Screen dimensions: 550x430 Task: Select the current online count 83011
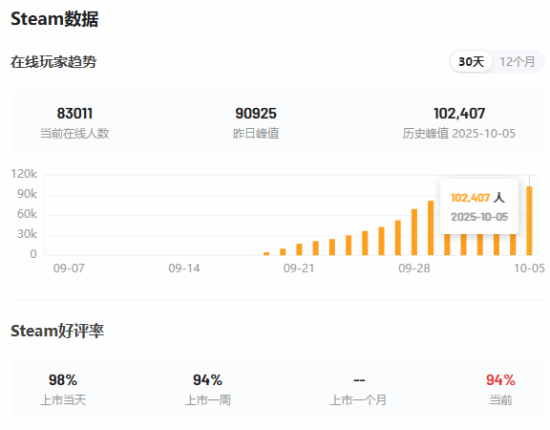click(75, 113)
